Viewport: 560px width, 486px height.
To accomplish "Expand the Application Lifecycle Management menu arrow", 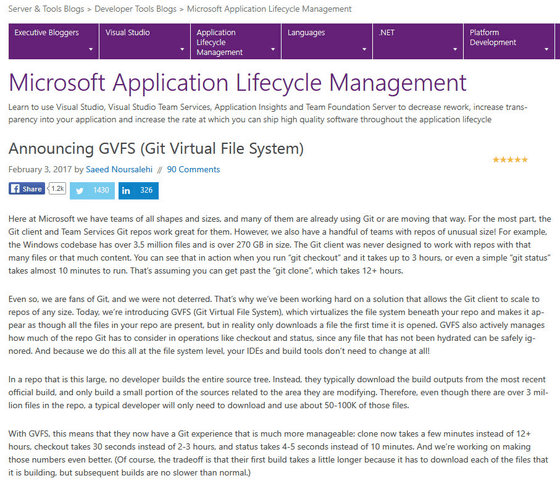I will coord(273,49).
